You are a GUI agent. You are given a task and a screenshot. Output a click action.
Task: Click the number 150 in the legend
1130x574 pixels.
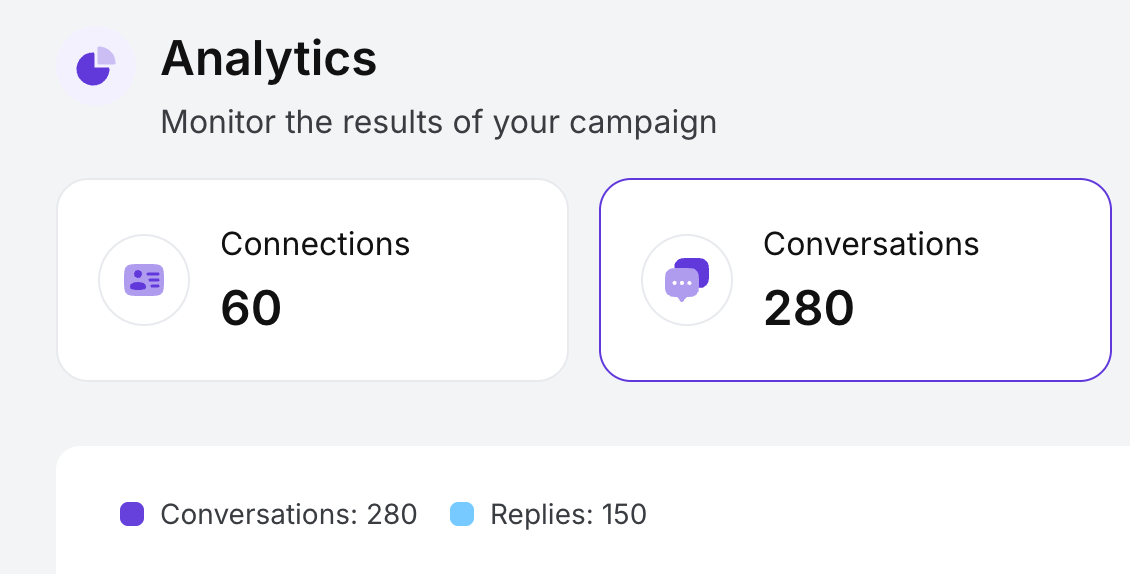coord(624,515)
